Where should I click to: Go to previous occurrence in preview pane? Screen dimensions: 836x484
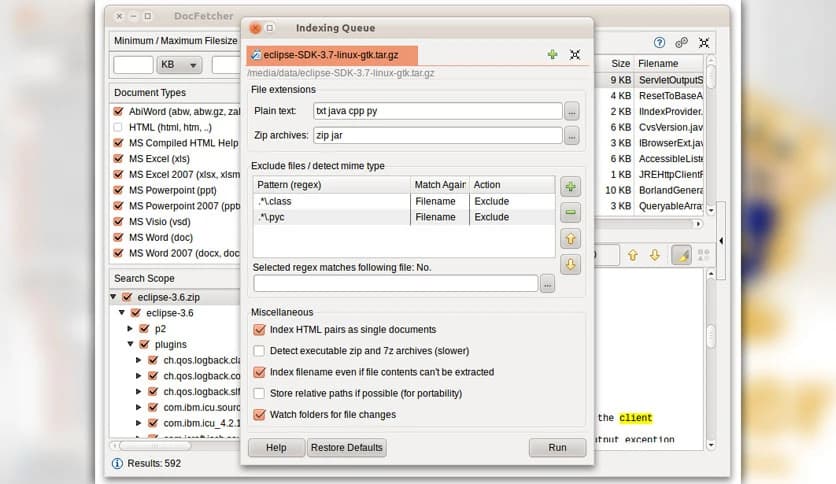click(633, 255)
